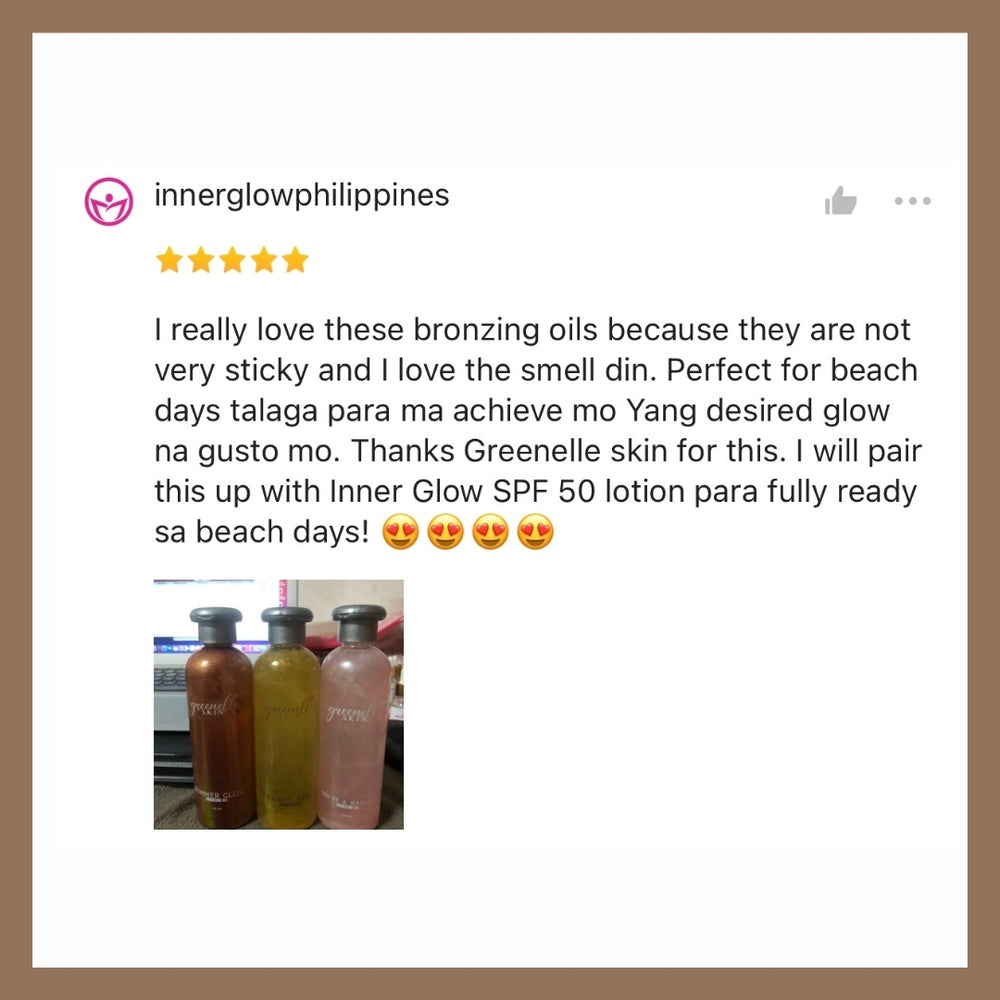The height and width of the screenshot is (1000, 1000).
Task: Click the second yellow rating star
Action: [x=201, y=260]
